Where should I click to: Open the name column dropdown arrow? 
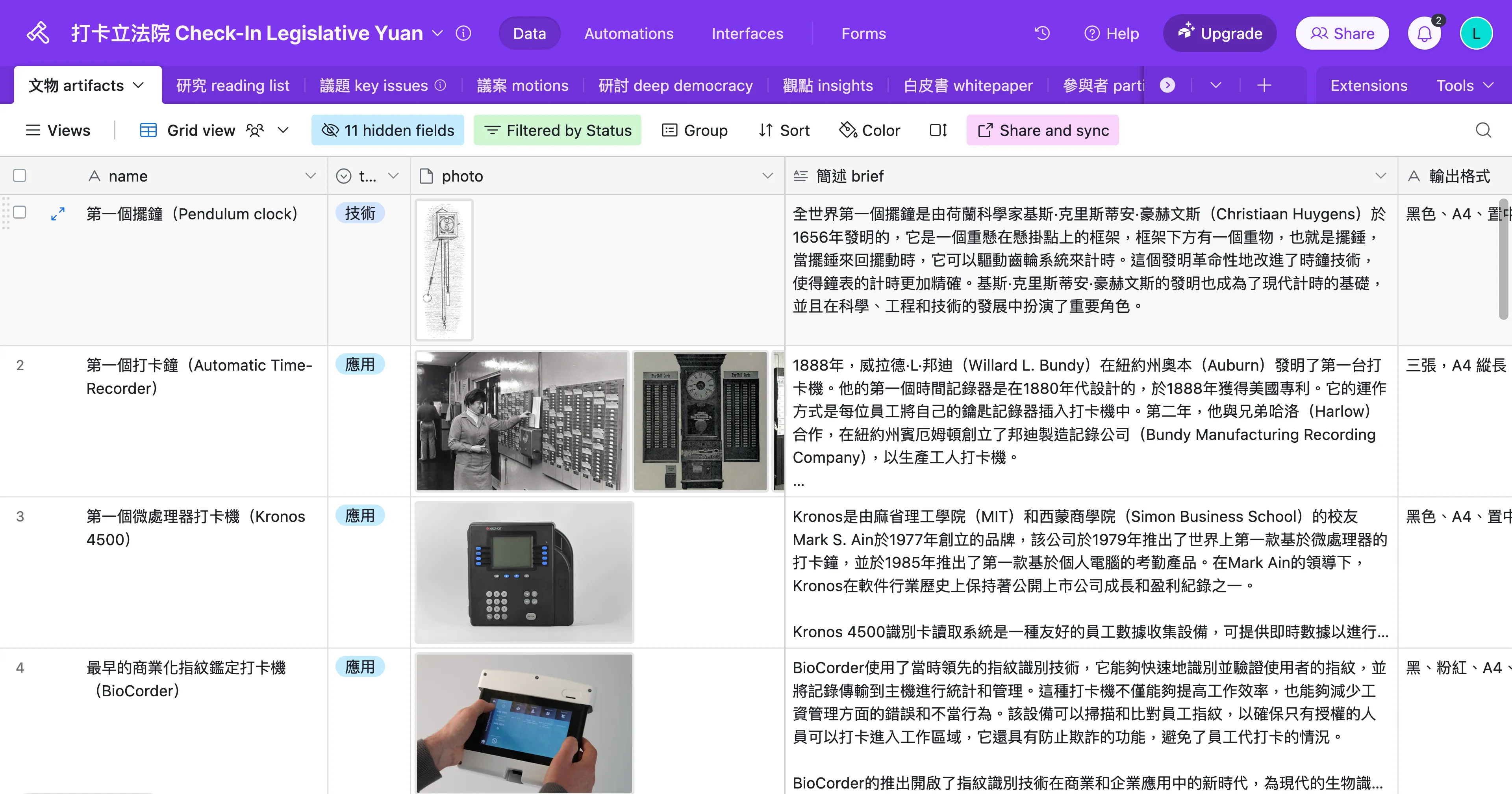311,176
